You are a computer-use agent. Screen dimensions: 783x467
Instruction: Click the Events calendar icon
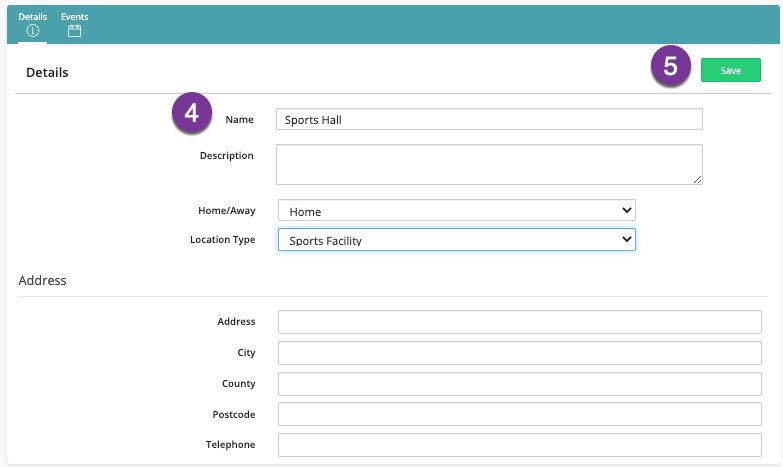pos(74,31)
